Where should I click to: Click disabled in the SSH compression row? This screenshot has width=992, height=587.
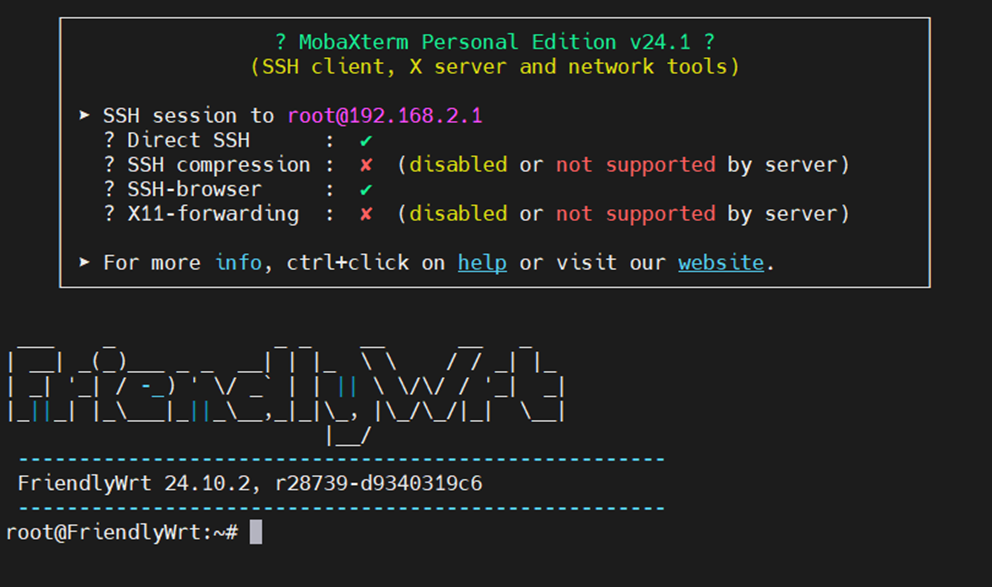tap(458, 165)
